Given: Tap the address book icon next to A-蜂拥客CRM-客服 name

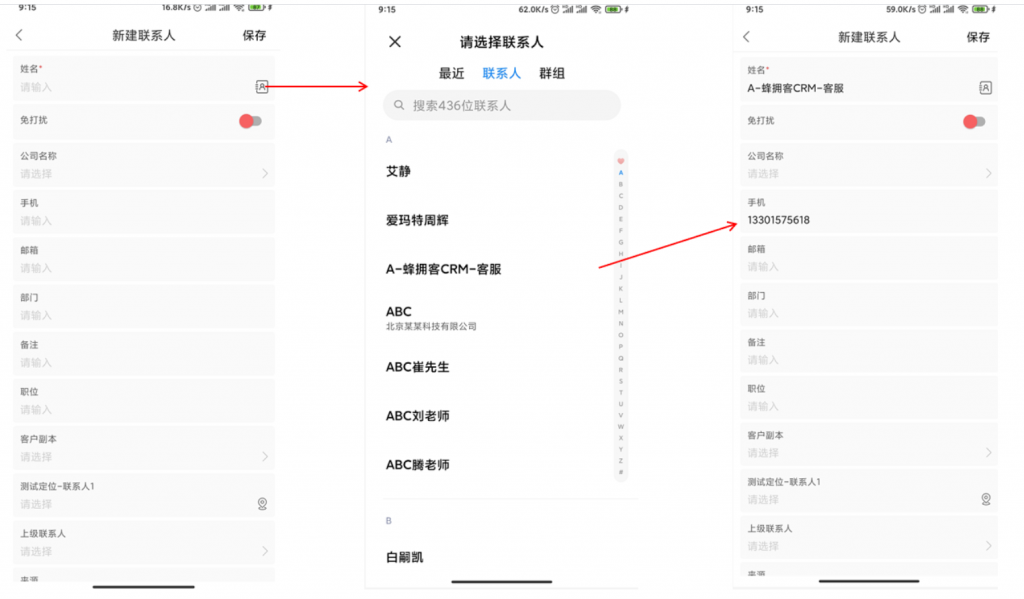Looking at the screenshot, I should (985, 88).
